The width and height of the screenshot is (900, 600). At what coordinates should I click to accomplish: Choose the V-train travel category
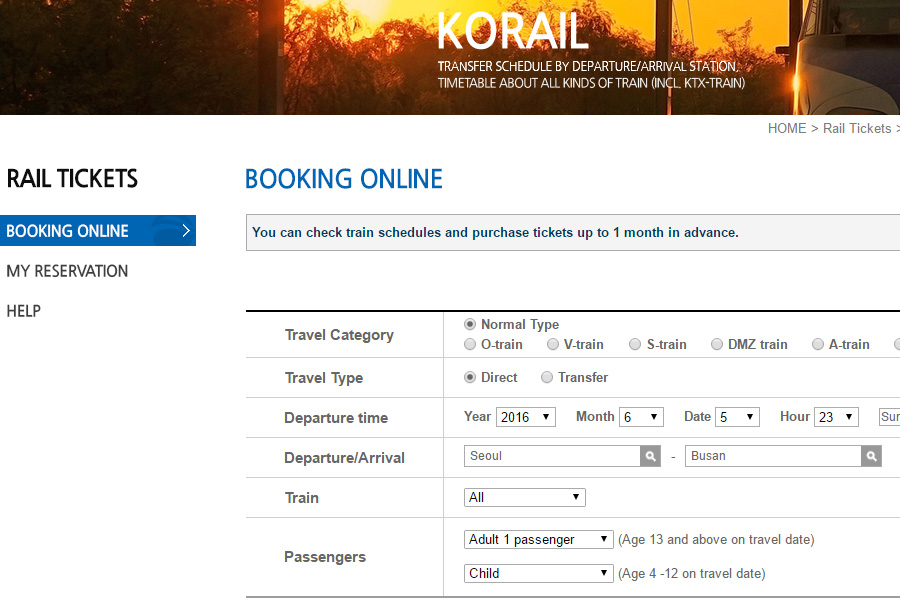[553, 345]
